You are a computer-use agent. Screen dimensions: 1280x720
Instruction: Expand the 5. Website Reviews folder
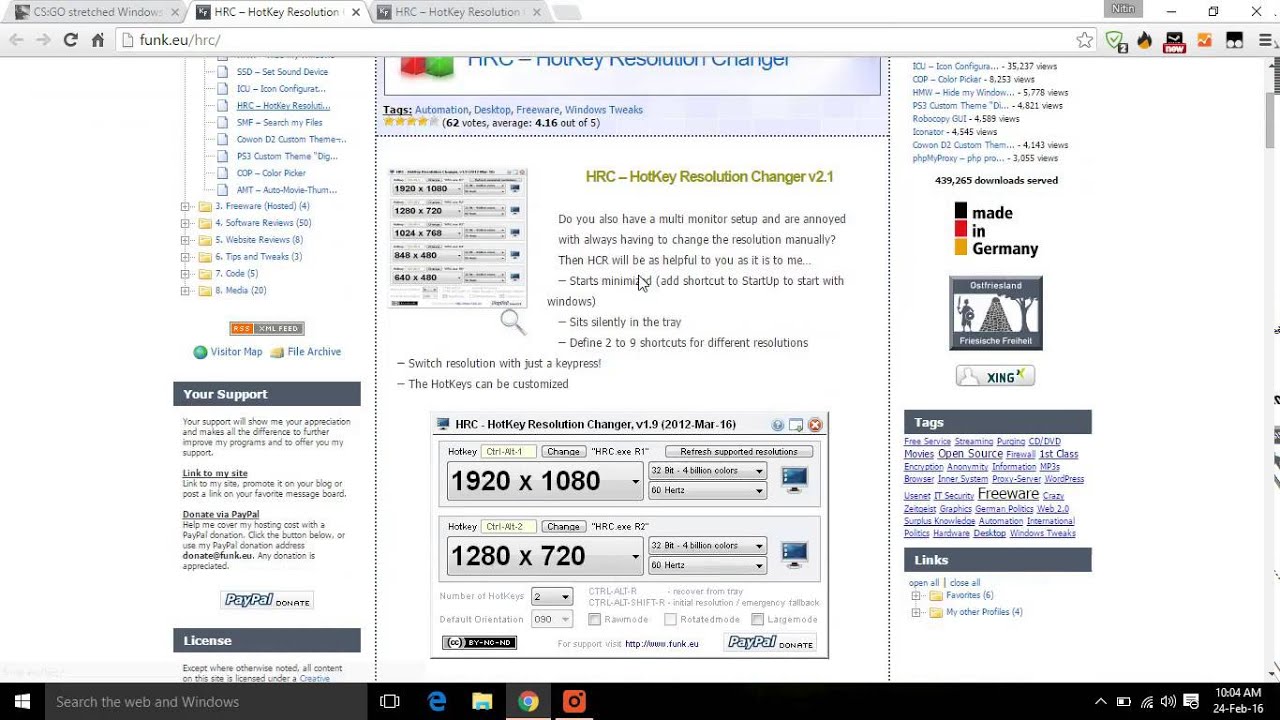(x=185, y=240)
